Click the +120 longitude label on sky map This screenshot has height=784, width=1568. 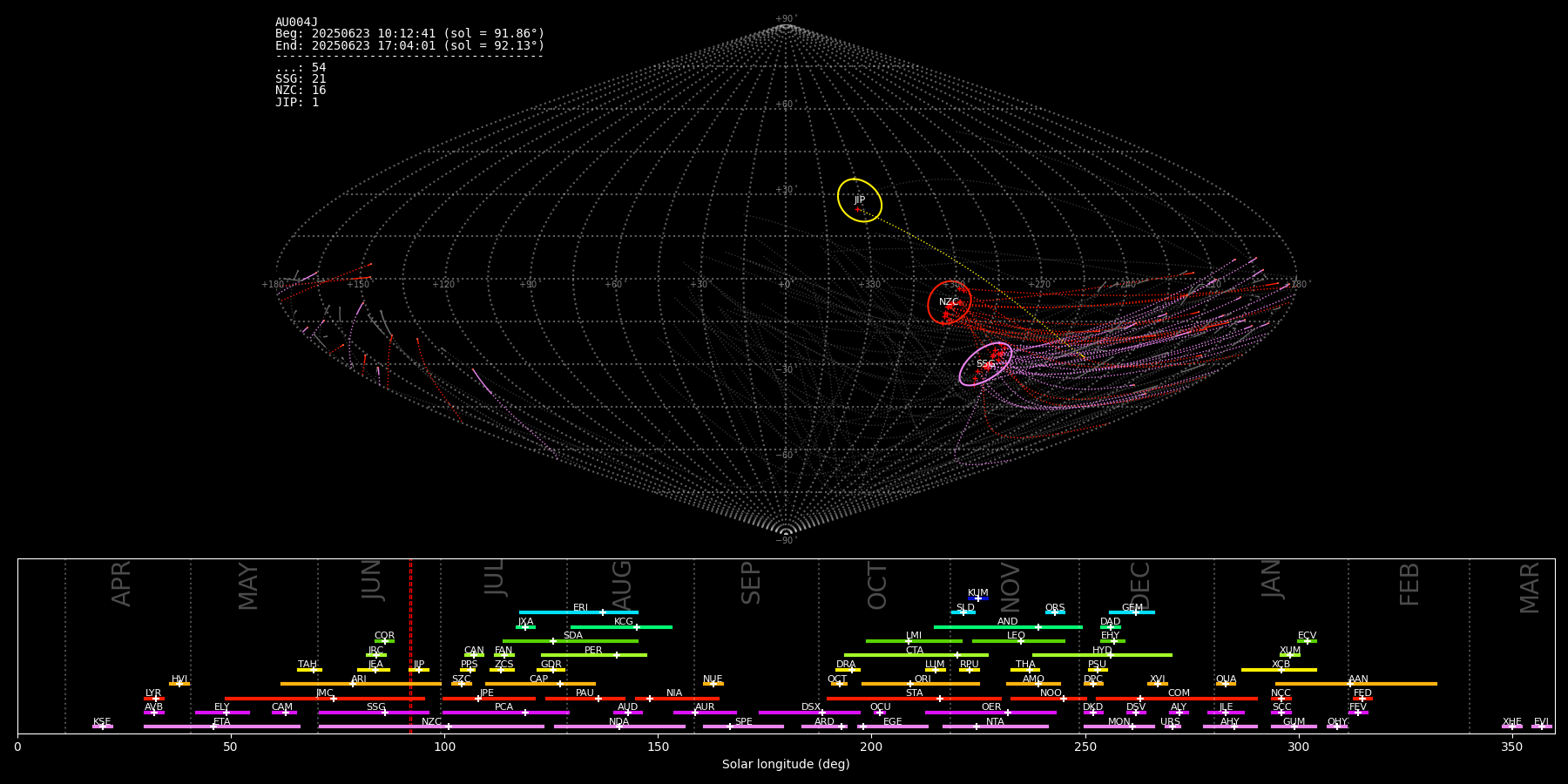coord(443,285)
